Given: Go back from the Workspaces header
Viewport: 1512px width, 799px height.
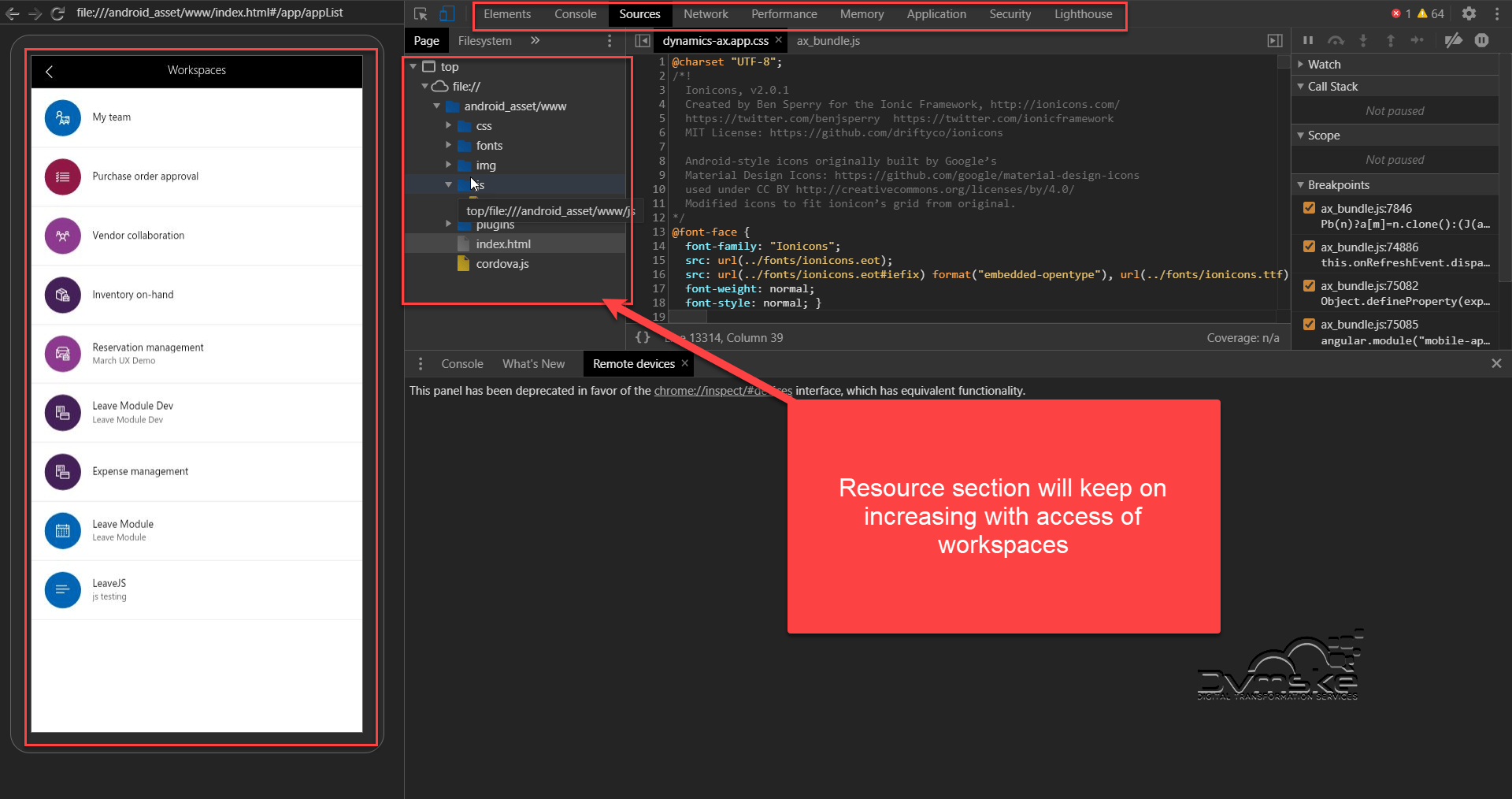Looking at the screenshot, I should 49,71.
